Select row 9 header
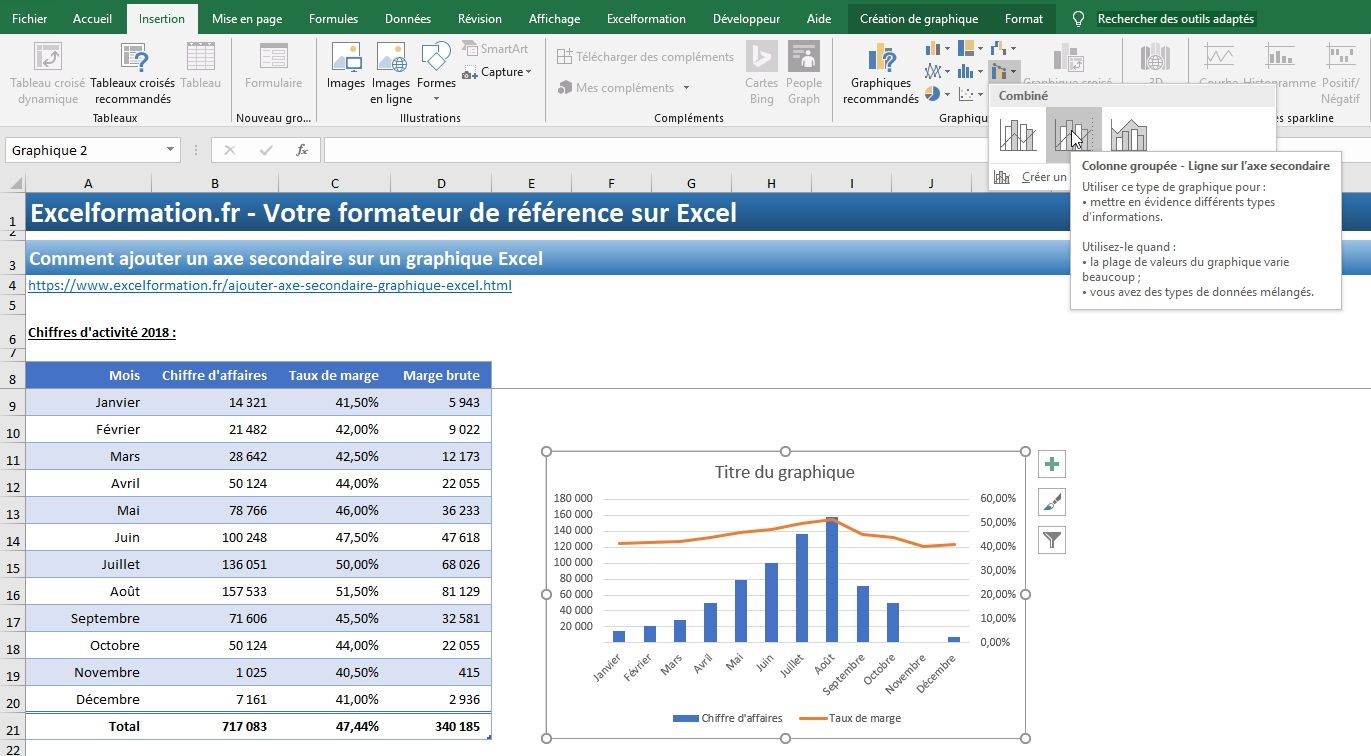The image size is (1371, 756). [12, 405]
